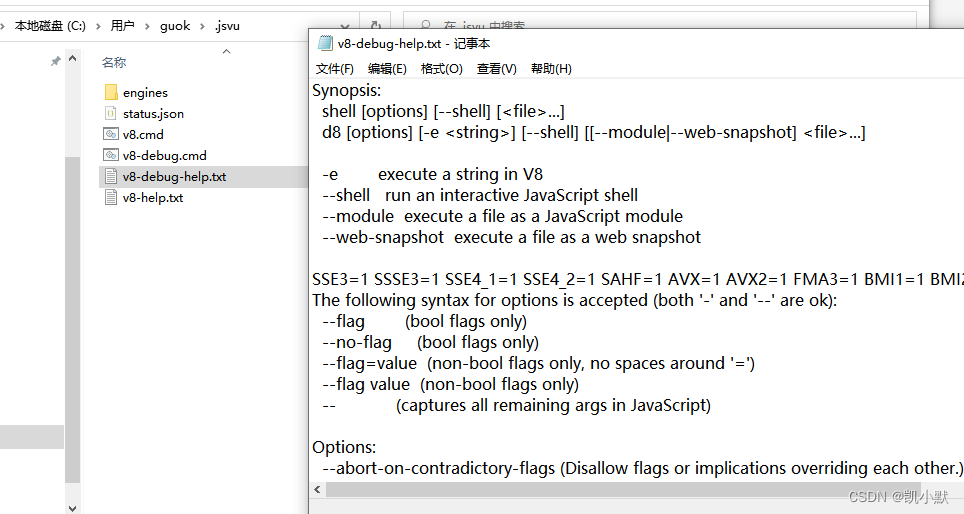
Task: Click the v8-debug.cmd file icon
Action: (111, 155)
